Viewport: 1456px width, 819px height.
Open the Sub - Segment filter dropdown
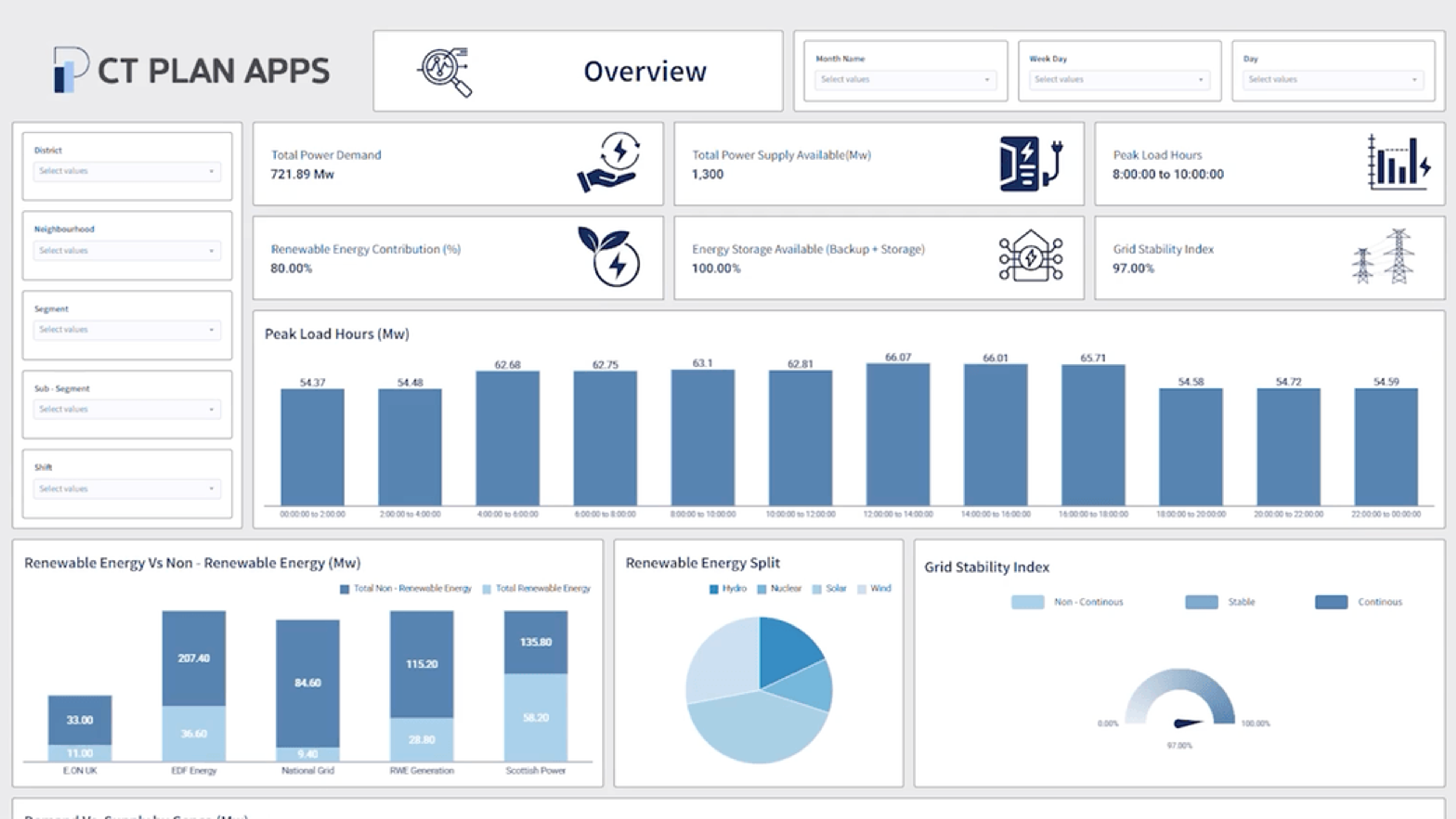[x=127, y=409]
